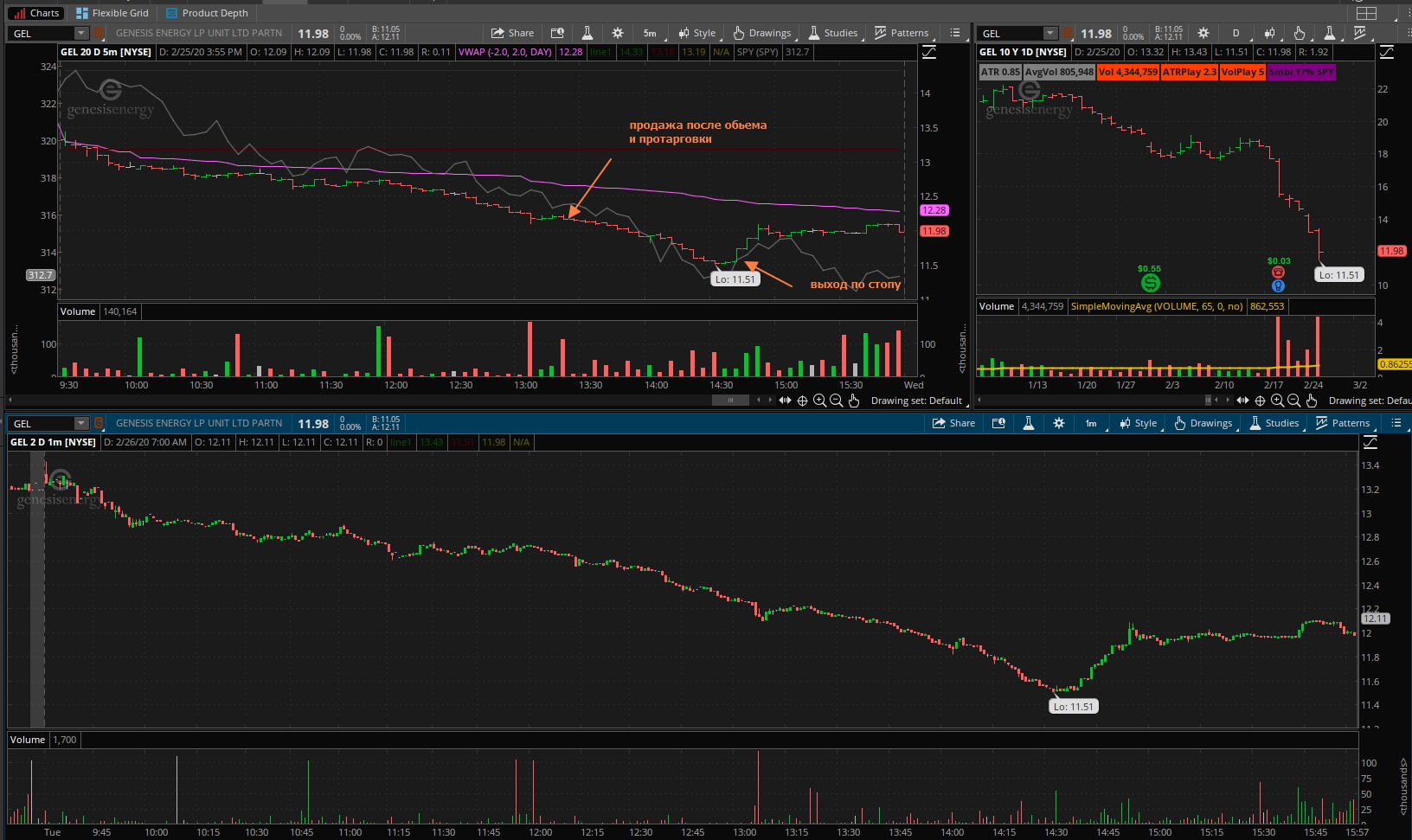This screenshot has width=1412, height=840.
Task: Click the Patterns icon in daily chart toolbar
Action: coord(1360,33)
